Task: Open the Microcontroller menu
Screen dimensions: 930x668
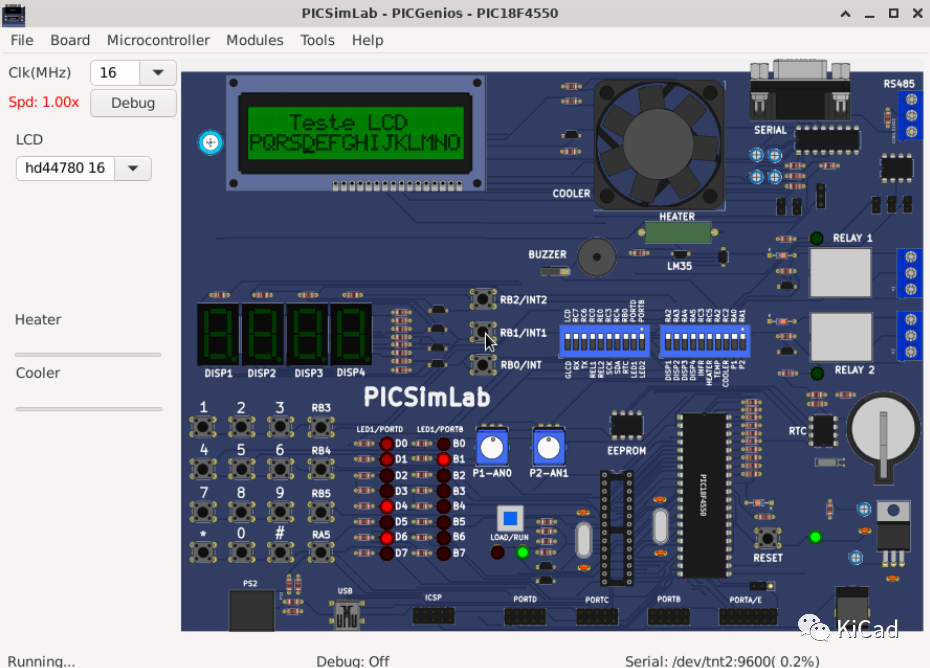Action: click(x=158, y=40)
